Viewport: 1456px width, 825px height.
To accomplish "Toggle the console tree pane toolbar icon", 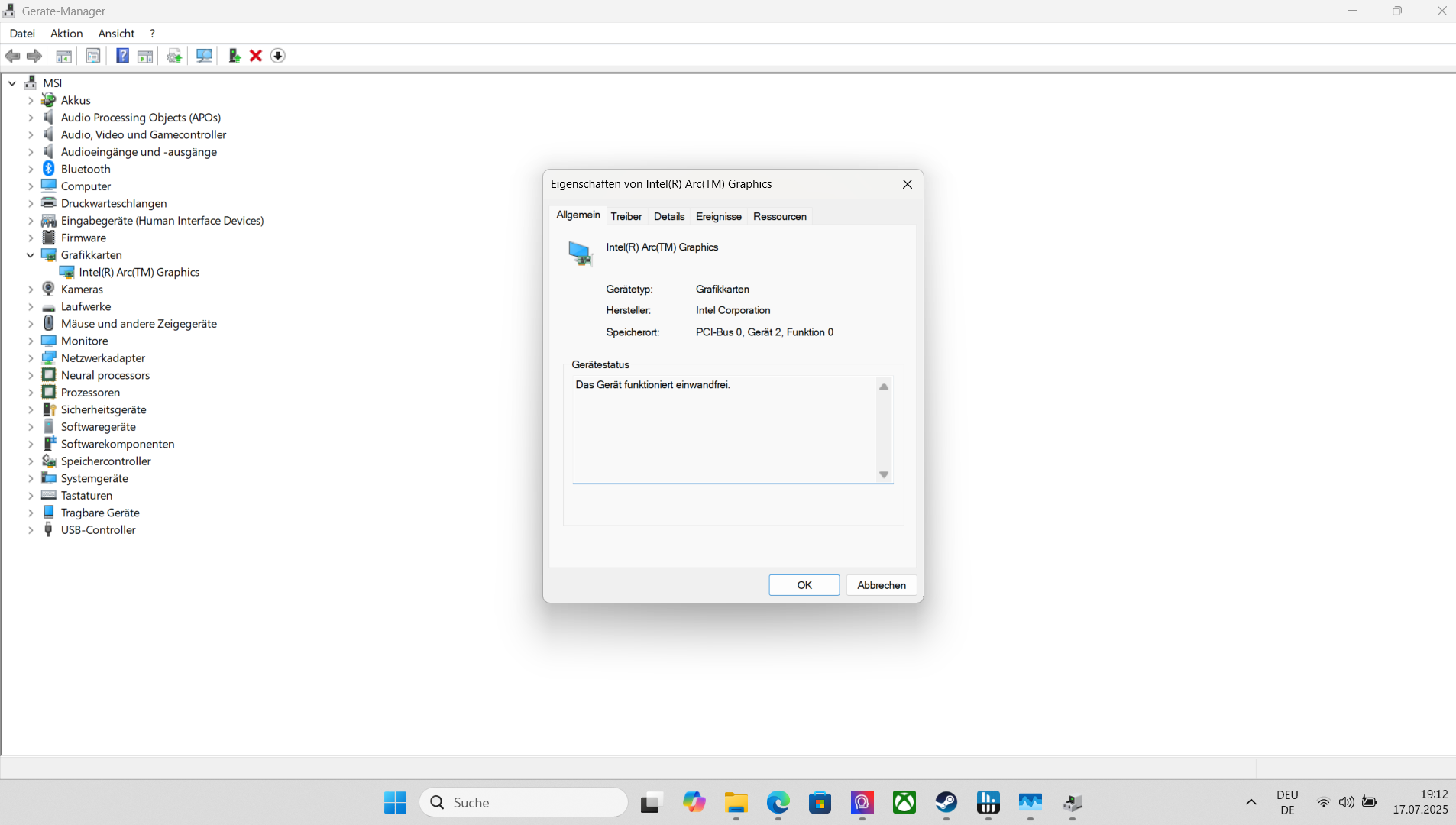I will tap(64, 56).
